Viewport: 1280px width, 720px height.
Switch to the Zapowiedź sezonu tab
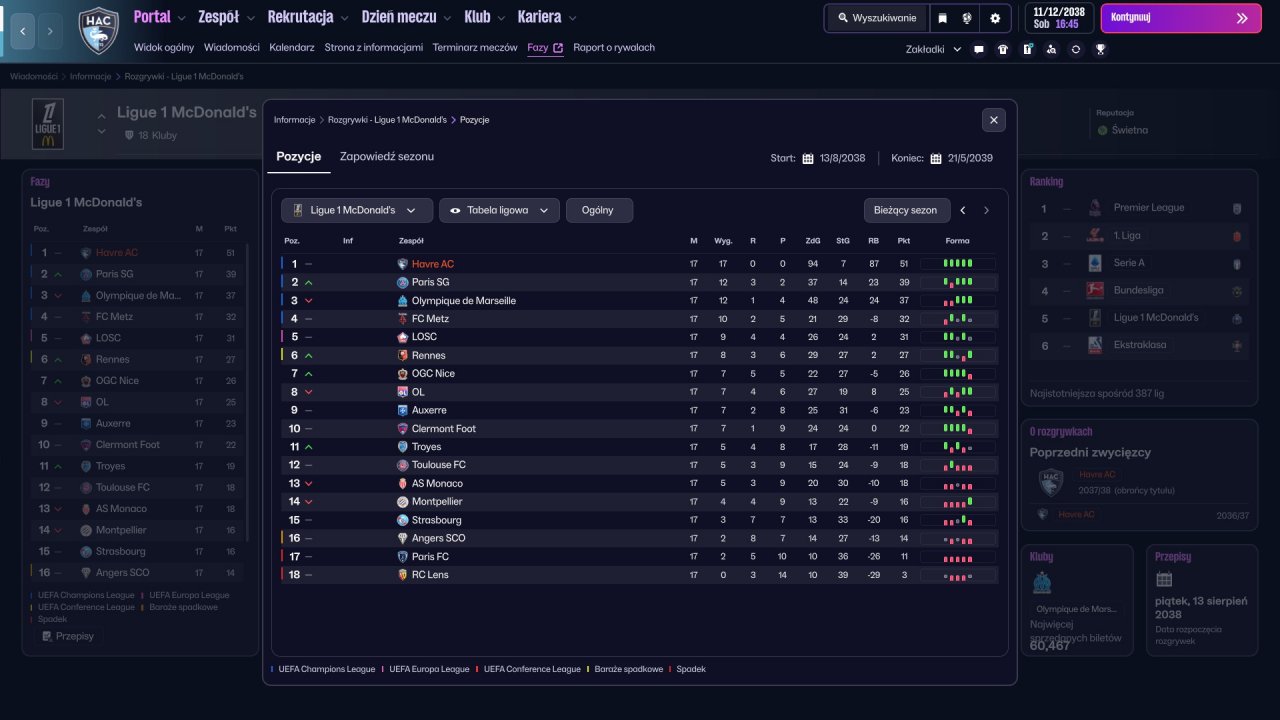[x=387, y=157]
